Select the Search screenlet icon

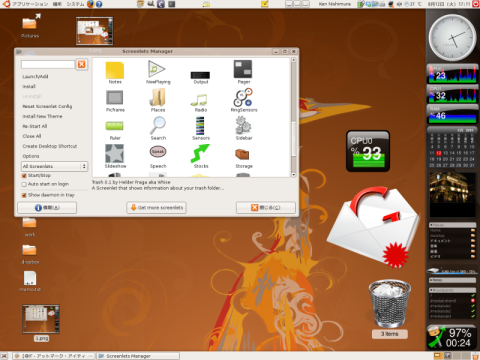(158, 125)
